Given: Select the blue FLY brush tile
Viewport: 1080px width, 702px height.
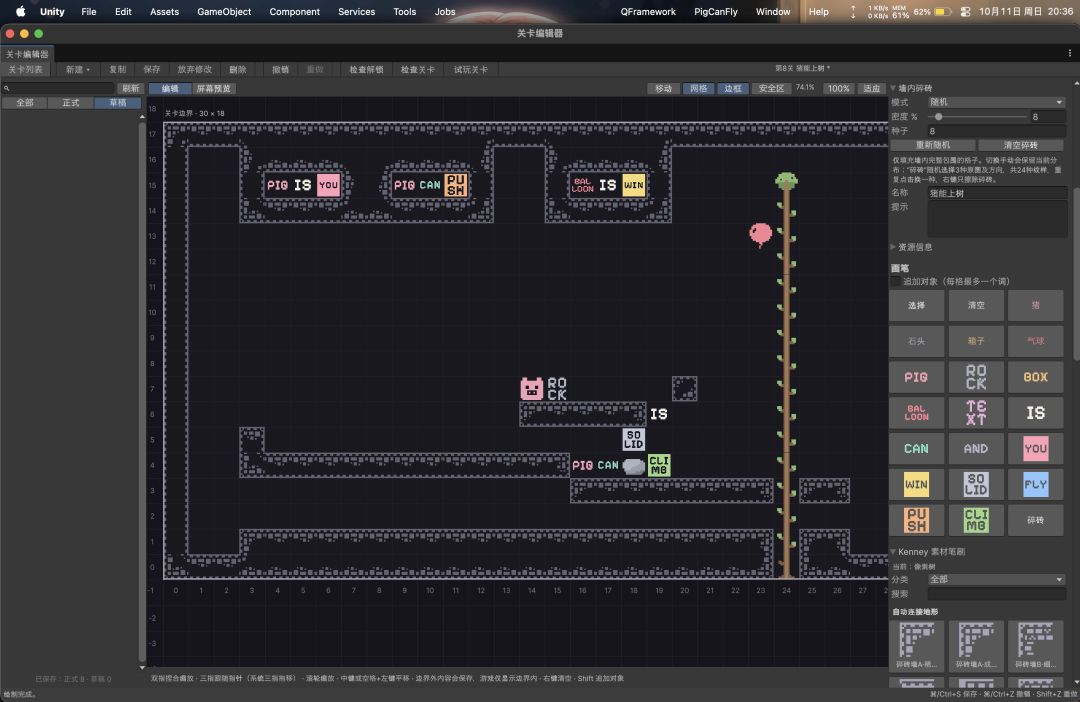Looking at the screenshot, I should tap(1035, 484).
